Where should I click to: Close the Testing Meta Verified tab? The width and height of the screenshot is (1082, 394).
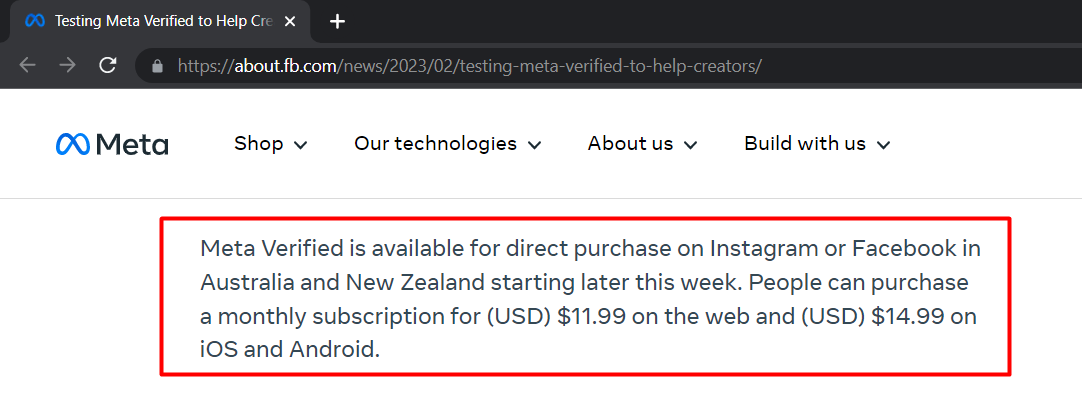coord(290,21)
